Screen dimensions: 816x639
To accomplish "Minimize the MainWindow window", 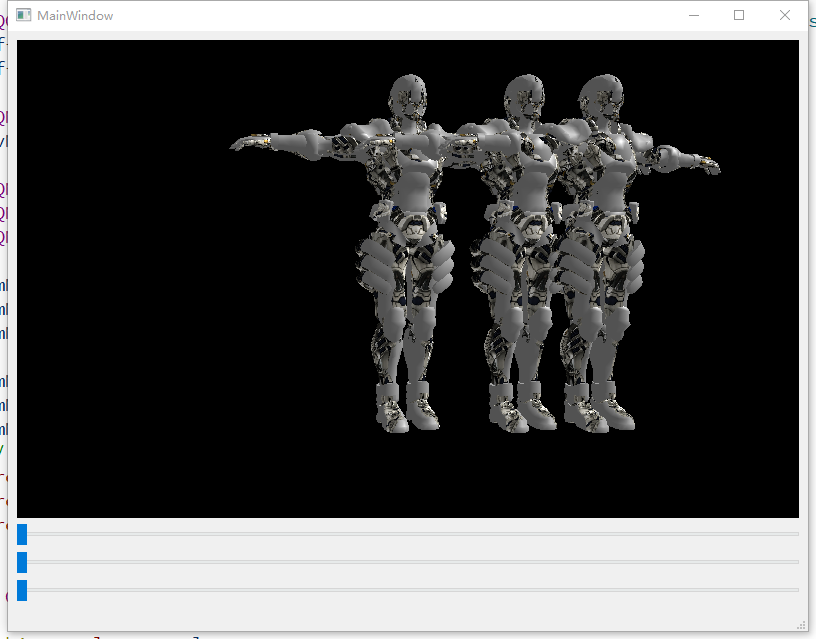I will tap(694, 16).
